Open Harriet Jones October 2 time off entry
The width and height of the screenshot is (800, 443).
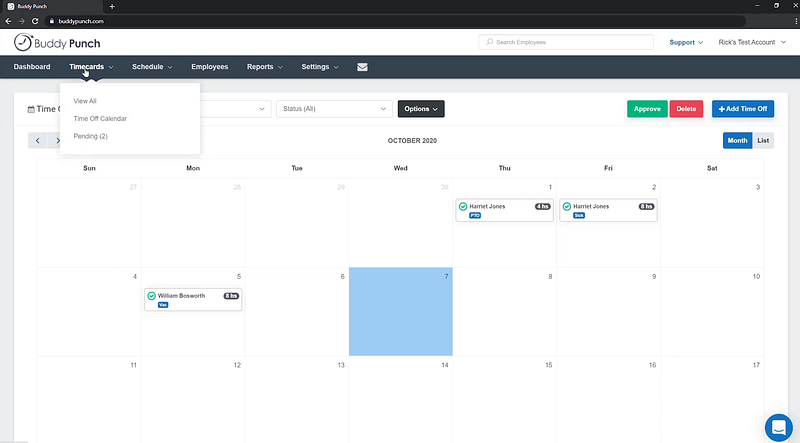[x=608, y=210]
